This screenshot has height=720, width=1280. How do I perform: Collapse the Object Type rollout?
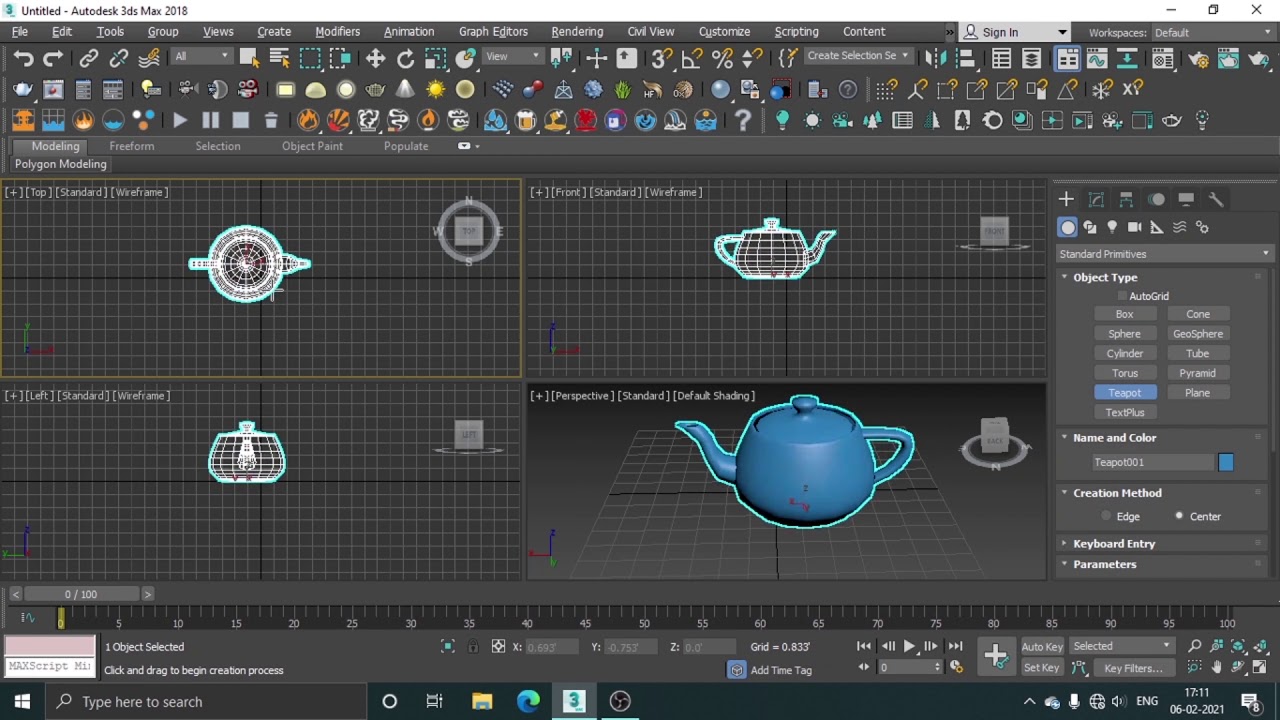(1105, 277)
